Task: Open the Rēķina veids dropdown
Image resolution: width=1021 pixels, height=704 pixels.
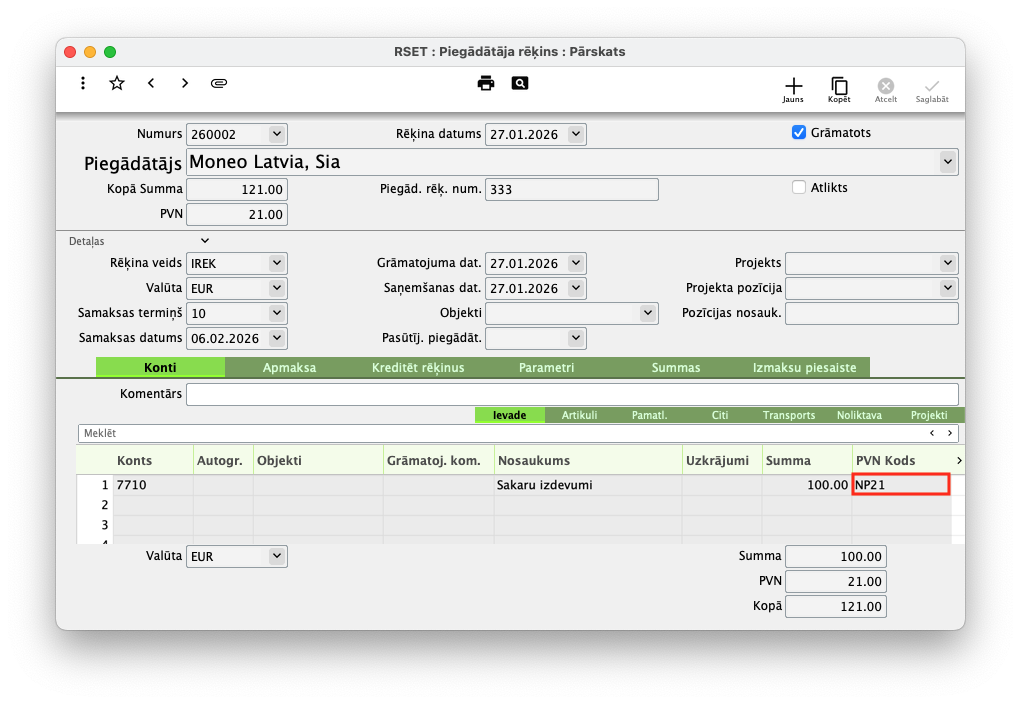Action: (277, 263)
